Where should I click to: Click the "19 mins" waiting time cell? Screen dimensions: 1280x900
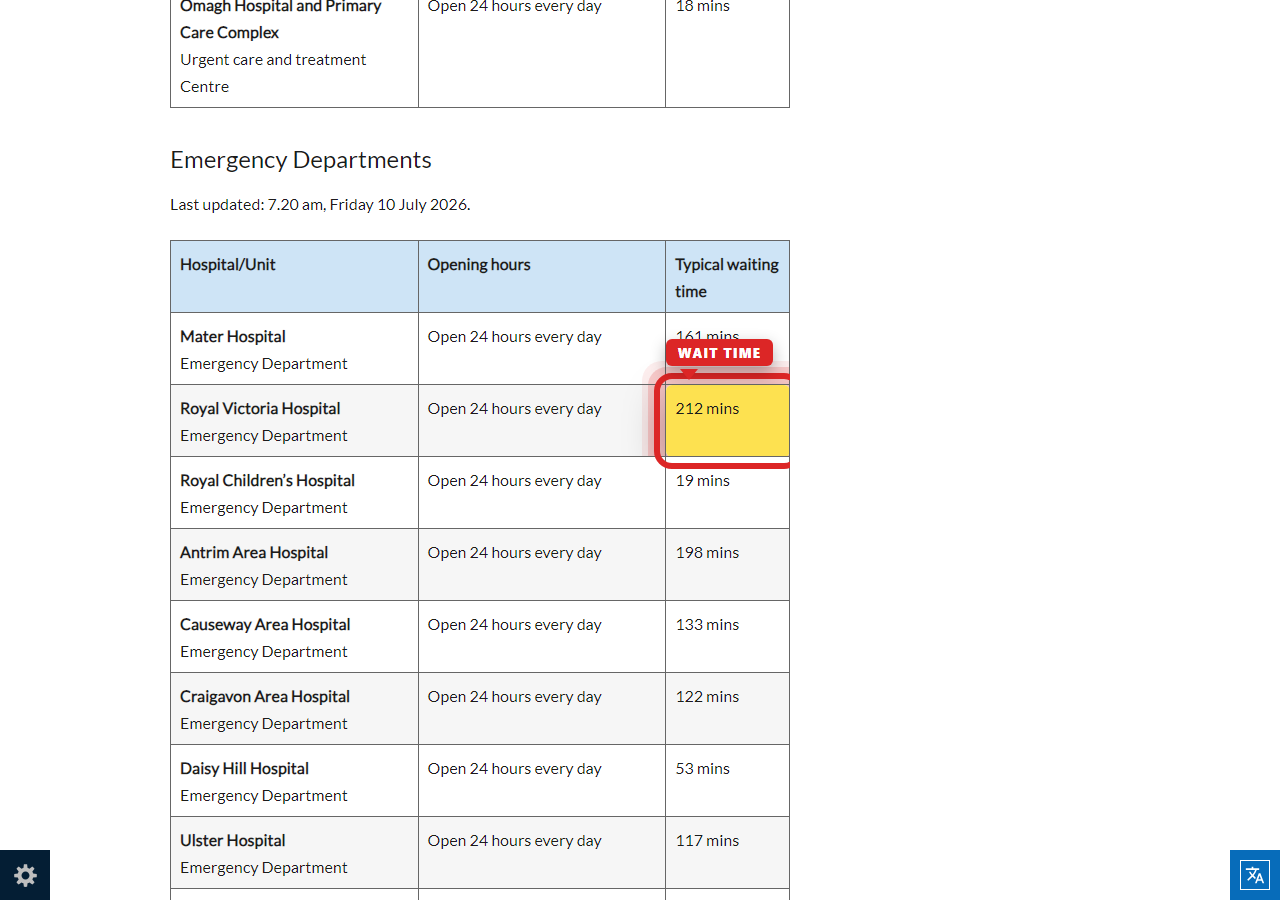[727, 493]
